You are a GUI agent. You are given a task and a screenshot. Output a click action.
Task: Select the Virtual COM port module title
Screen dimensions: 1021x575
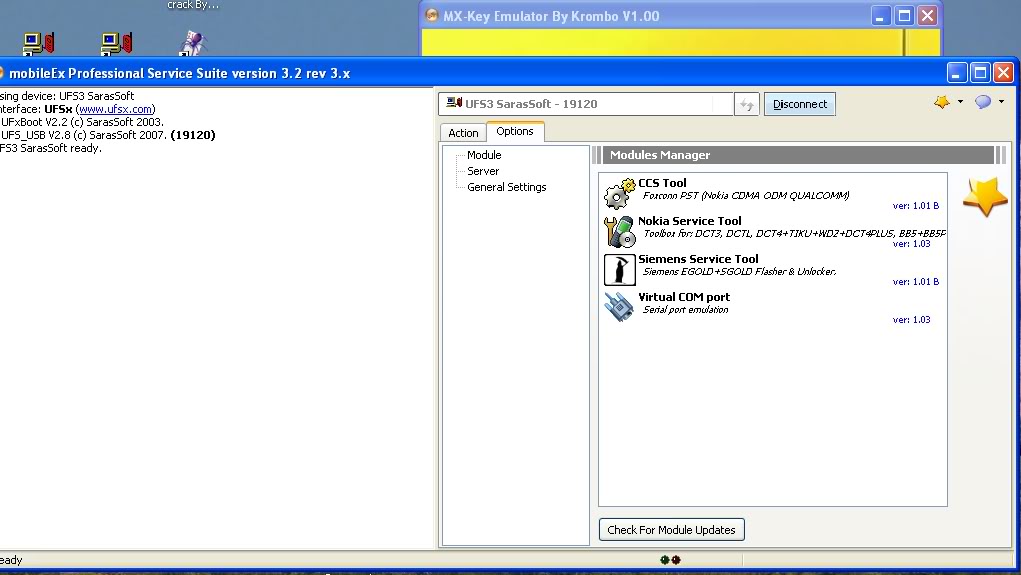pyautogui.click(x=684, y=297)
